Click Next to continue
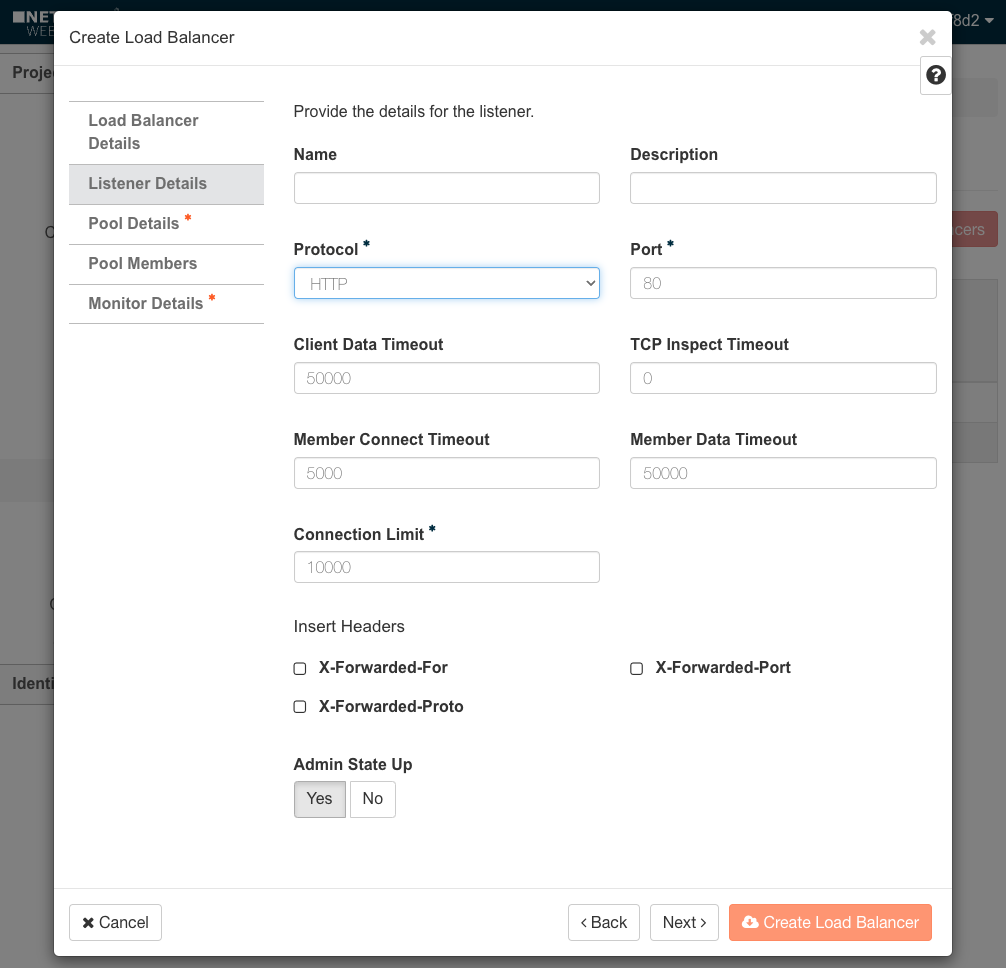Screen dimensions: 1006x968 (x=684, y=922)
